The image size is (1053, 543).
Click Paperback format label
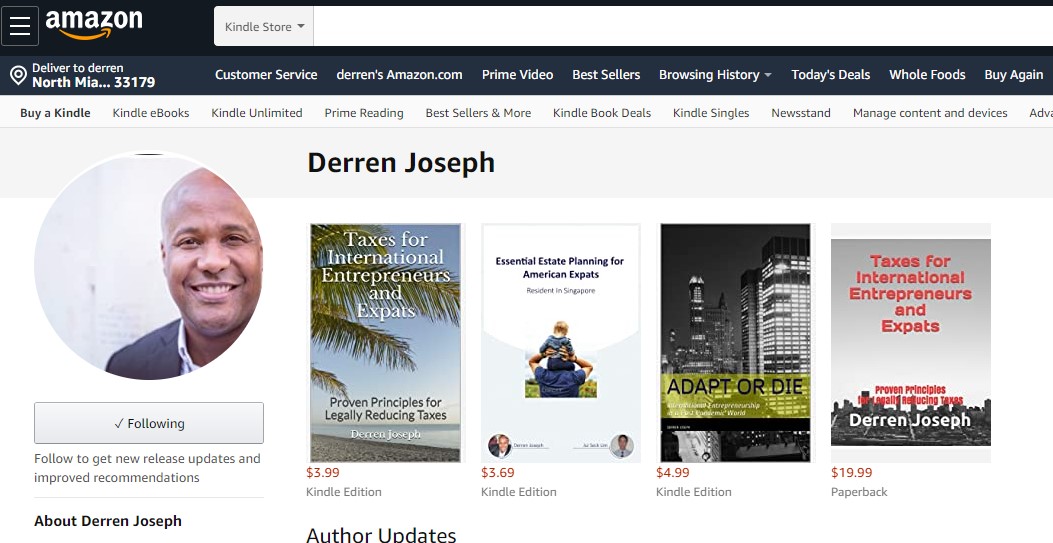859,492
